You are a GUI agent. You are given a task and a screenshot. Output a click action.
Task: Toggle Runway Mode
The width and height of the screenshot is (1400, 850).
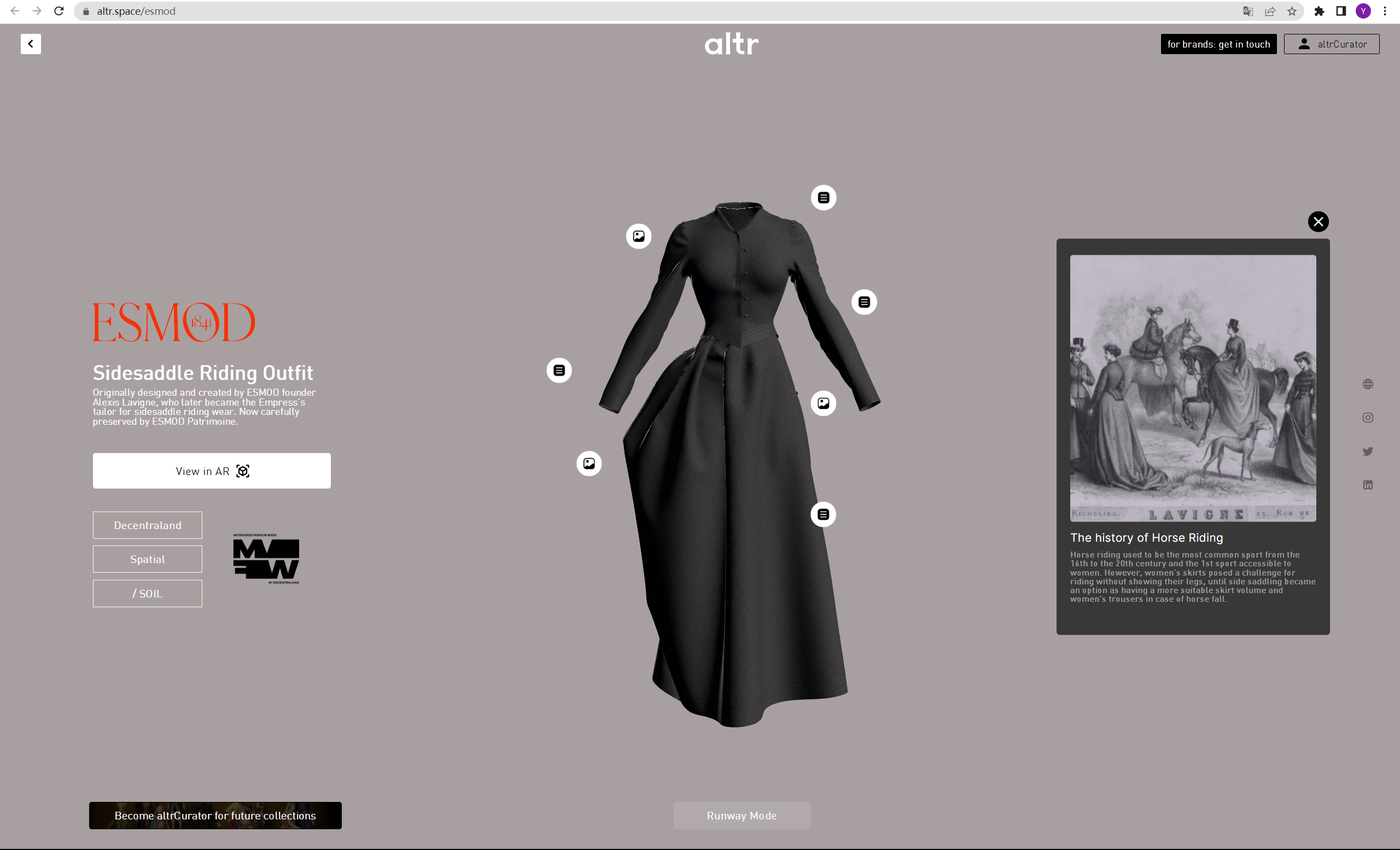pos(742,816)
